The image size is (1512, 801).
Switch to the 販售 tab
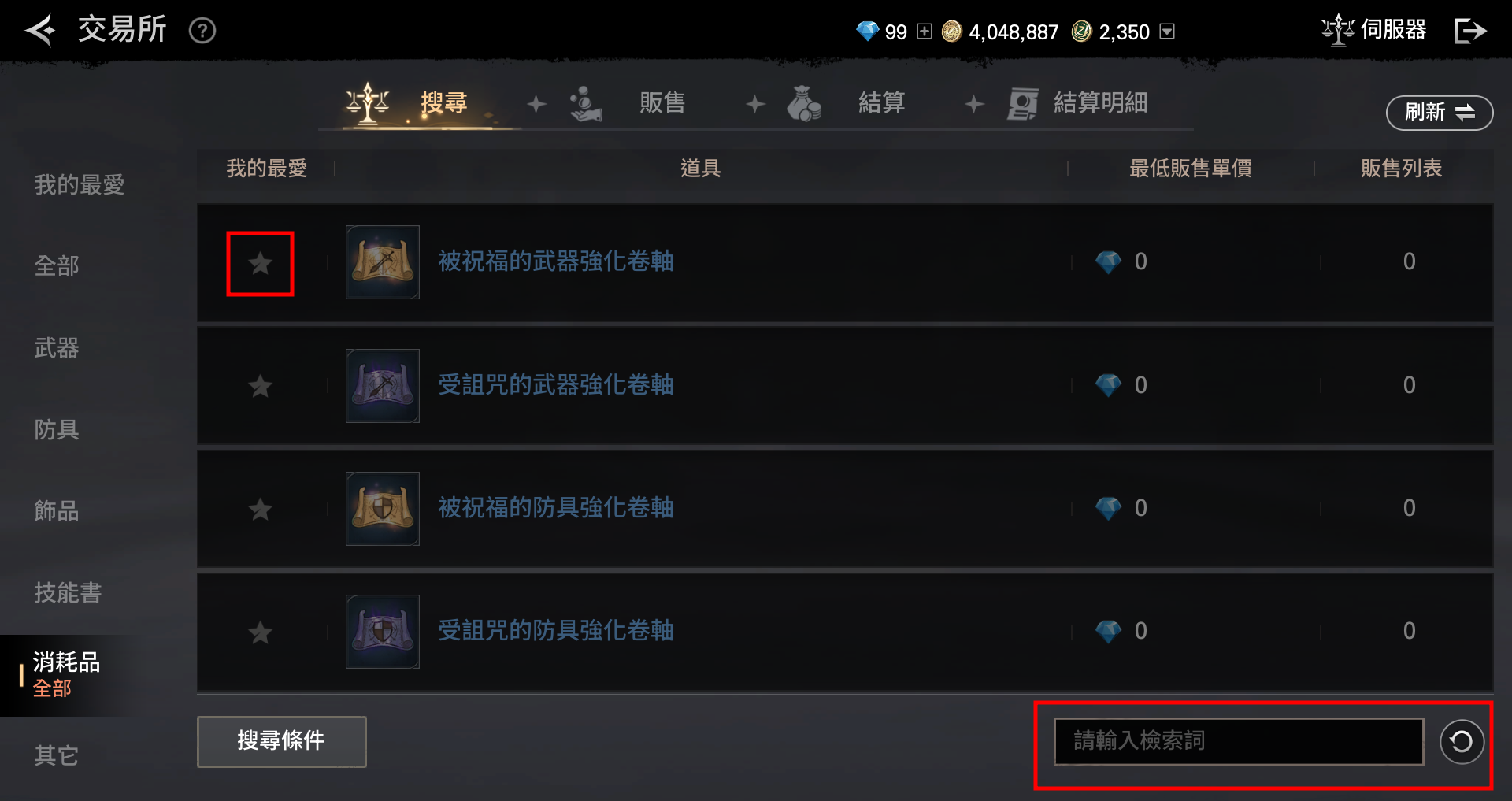(627, 103)
